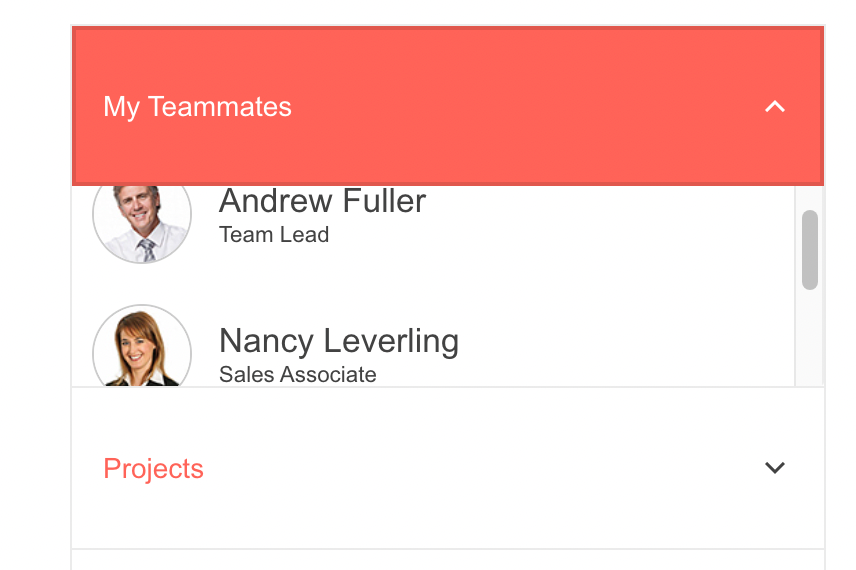Open the Projects panel by its label

tap(153, 468)
